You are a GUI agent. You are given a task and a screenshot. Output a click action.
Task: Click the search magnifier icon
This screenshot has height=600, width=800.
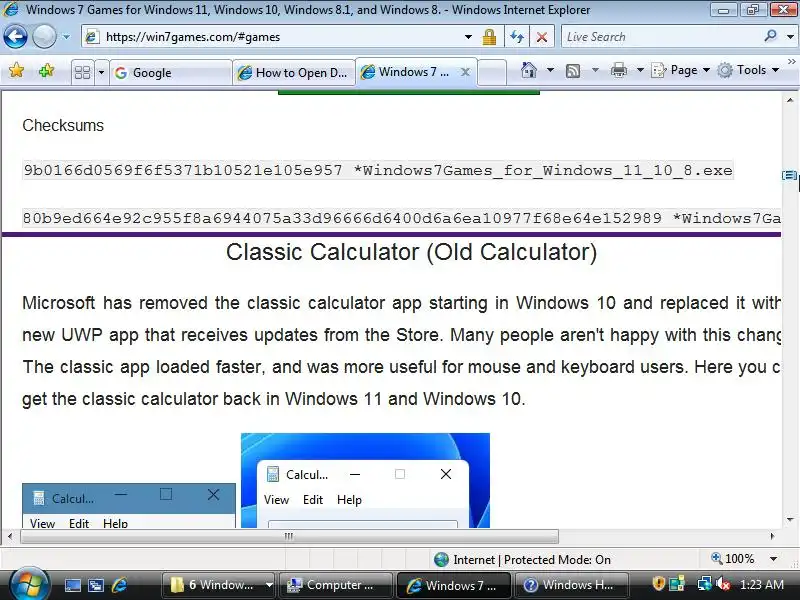(x=770, y=36)
